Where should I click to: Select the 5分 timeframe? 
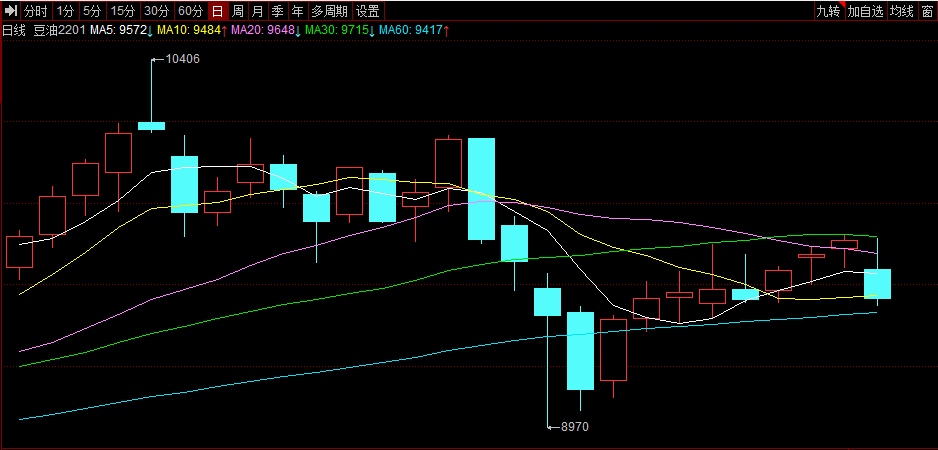pyautogui.click(x=92, y=11)
